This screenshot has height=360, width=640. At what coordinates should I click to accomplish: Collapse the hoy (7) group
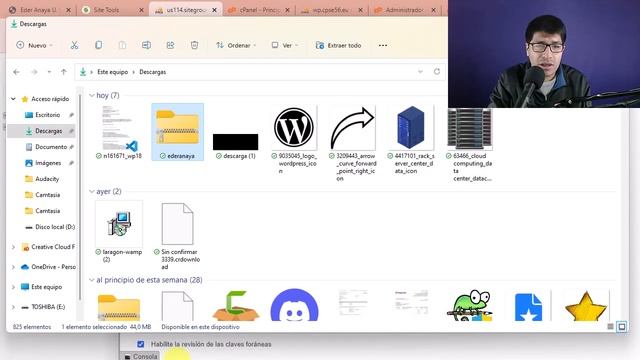pyautogui.click(x=91, y=96)
